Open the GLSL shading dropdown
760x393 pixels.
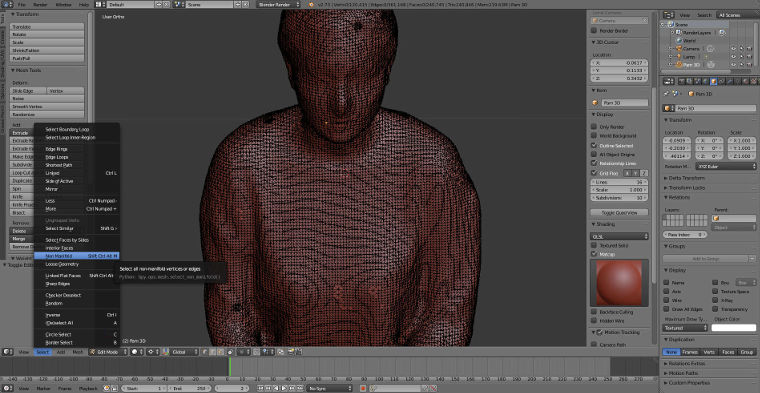619,236
